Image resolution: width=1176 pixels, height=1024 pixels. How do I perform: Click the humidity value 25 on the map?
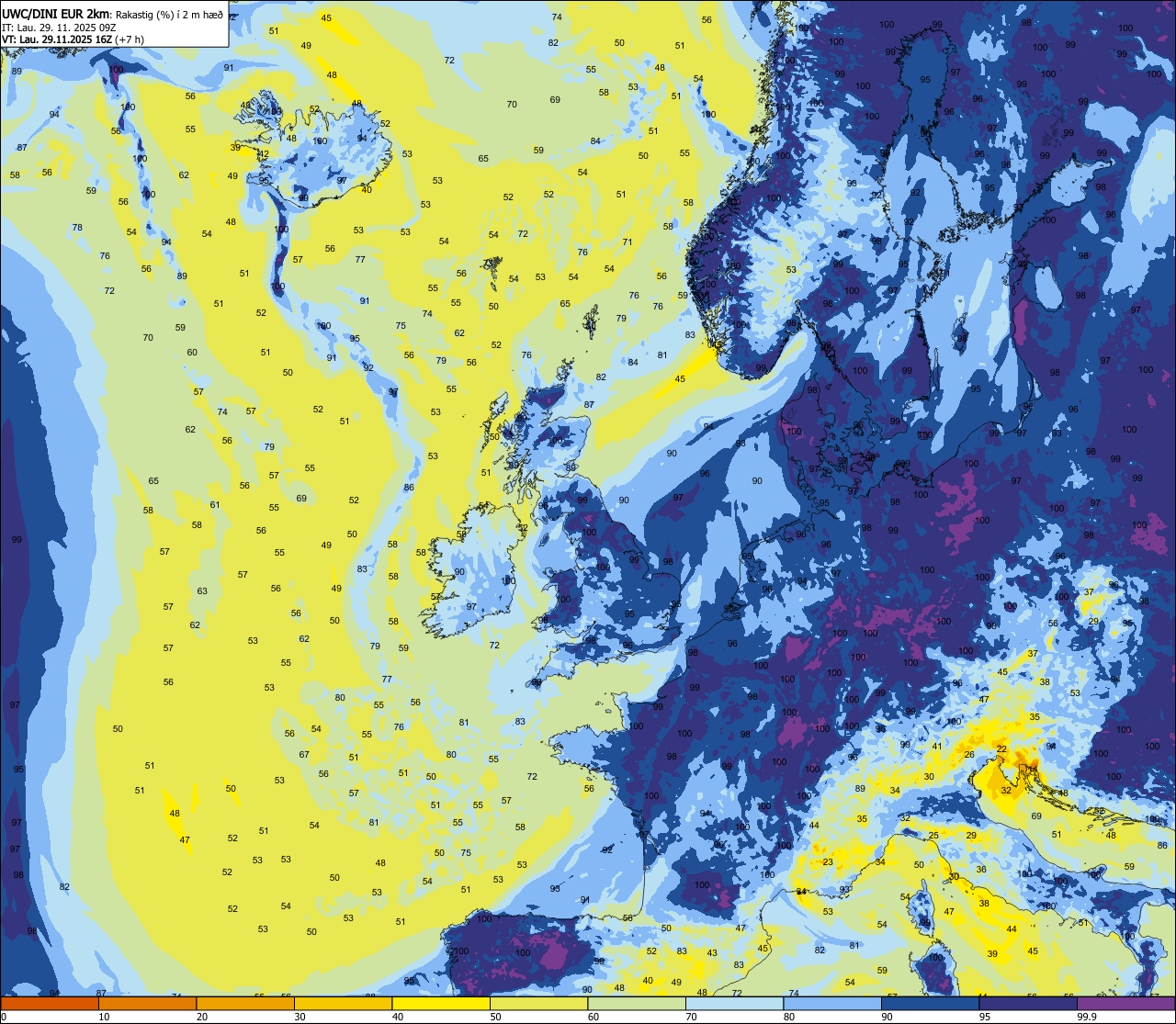pyautogui.click(x=933, y=835)
